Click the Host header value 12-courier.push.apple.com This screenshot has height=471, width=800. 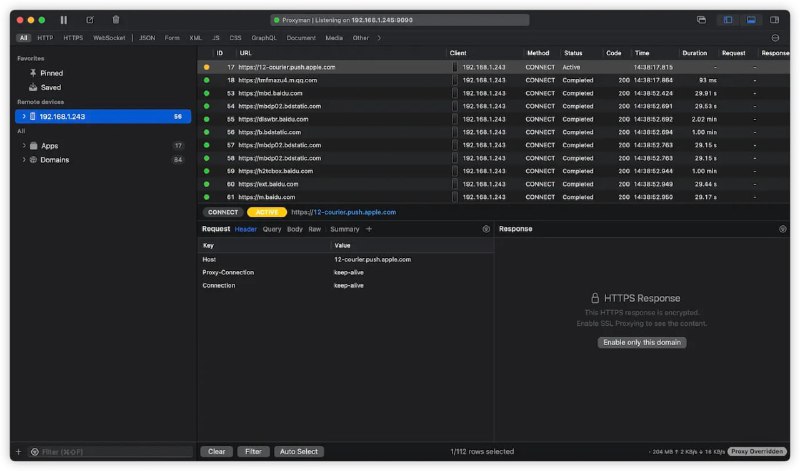tap(372, 259)
